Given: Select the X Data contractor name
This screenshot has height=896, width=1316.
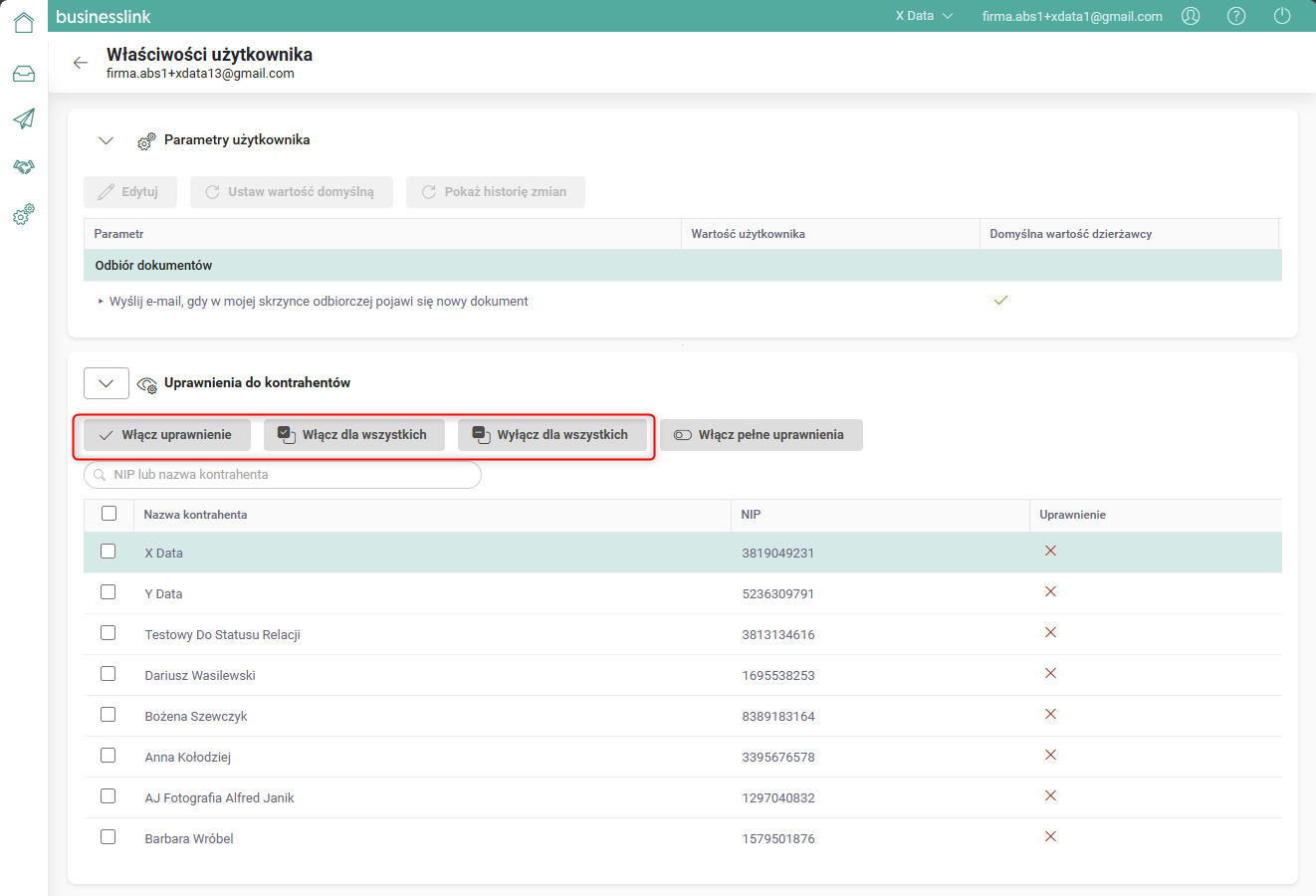Looking at the screenshot, I should pyautogui.click(x=164, y=554).
